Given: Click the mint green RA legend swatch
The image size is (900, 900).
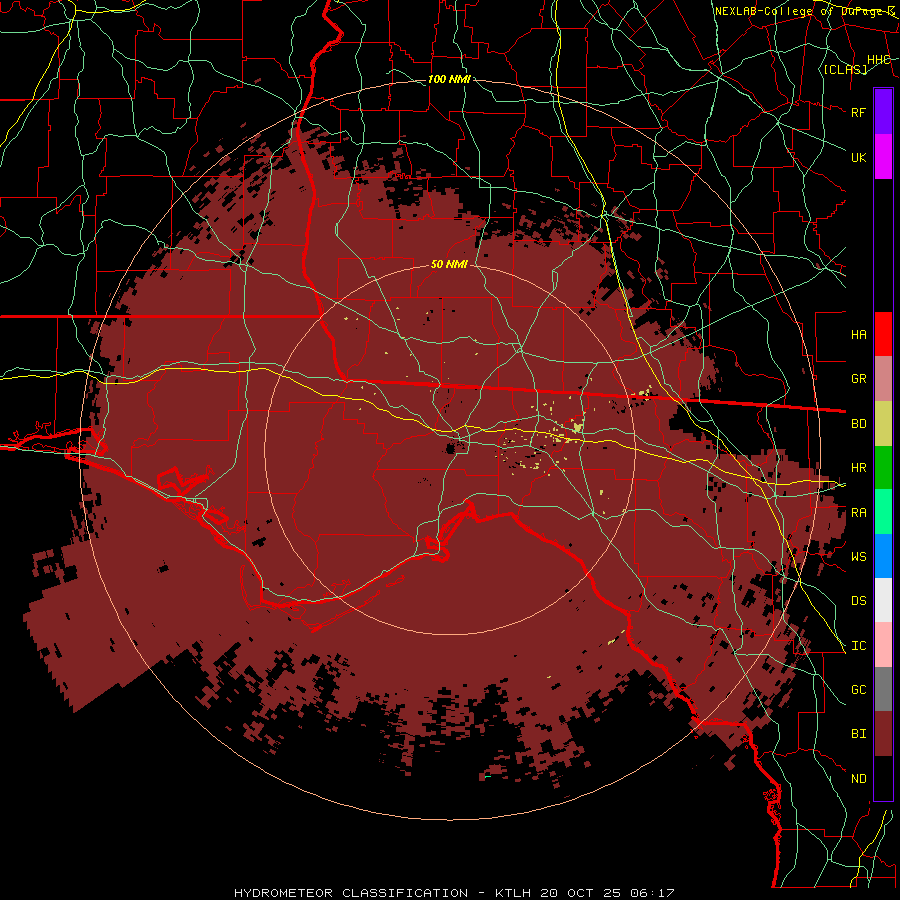Looking at the screenshot, I should point(883,512).
